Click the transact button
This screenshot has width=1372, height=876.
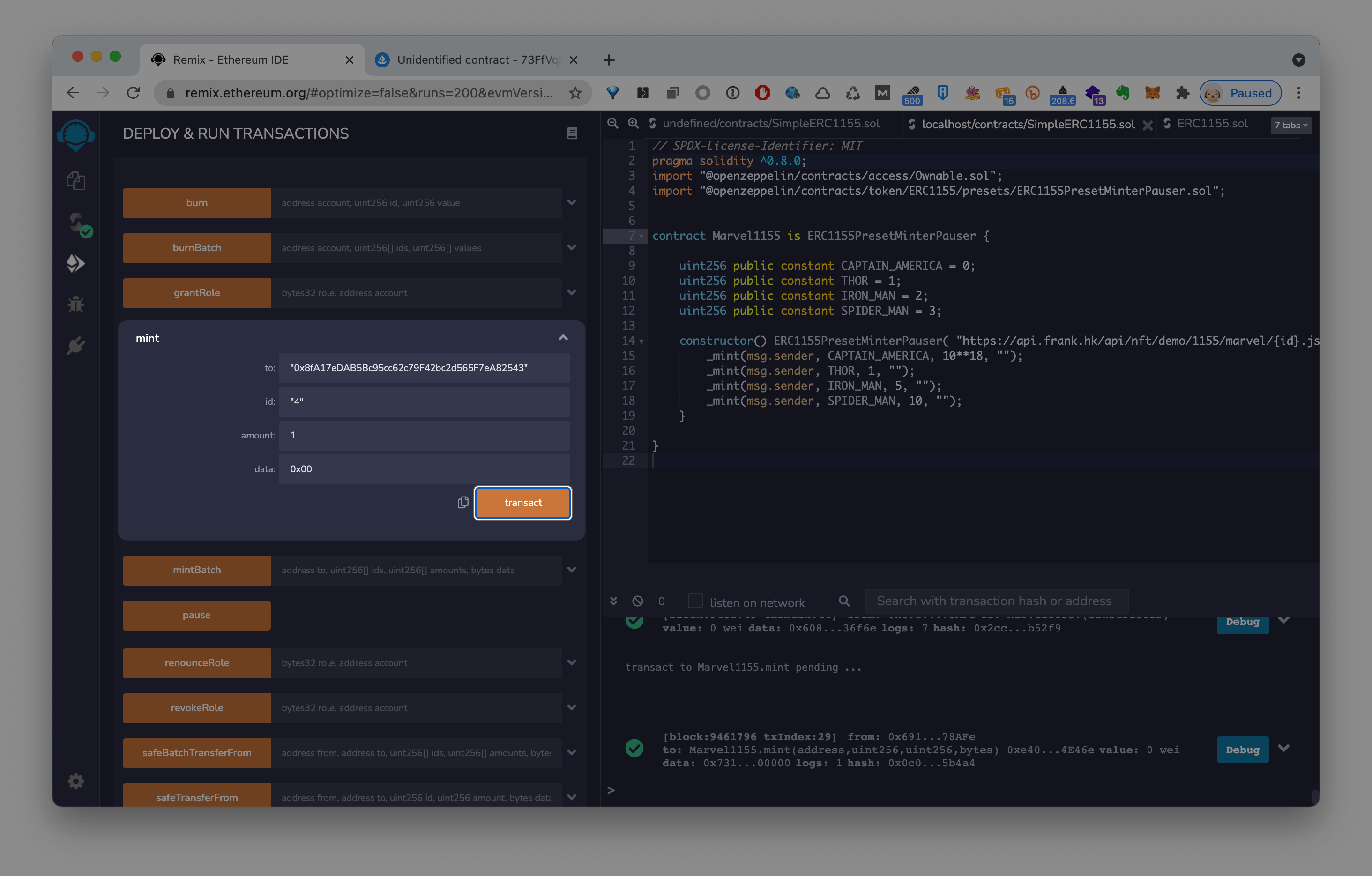[522, 502]
